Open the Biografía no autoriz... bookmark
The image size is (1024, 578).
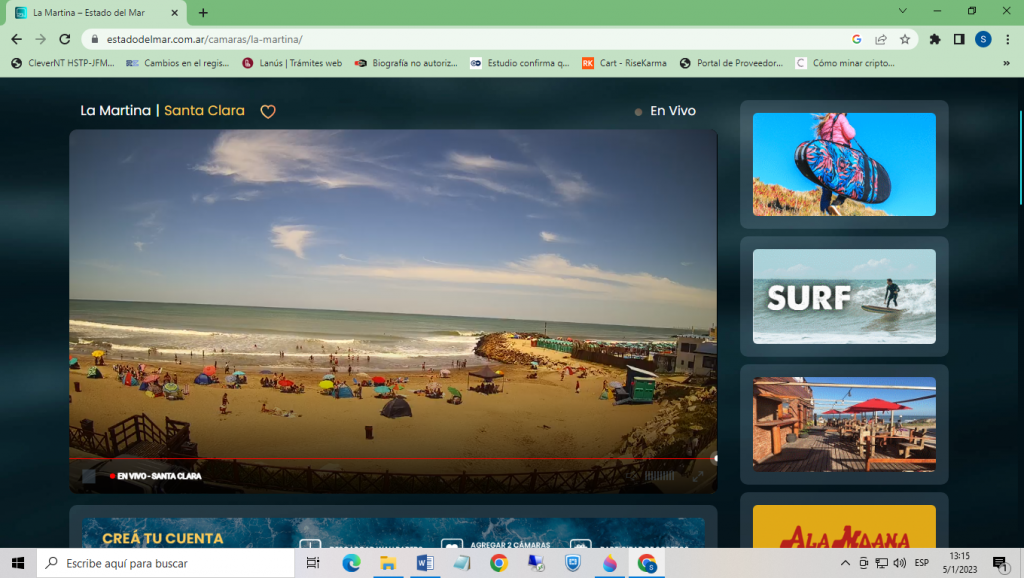coord(406,63)
